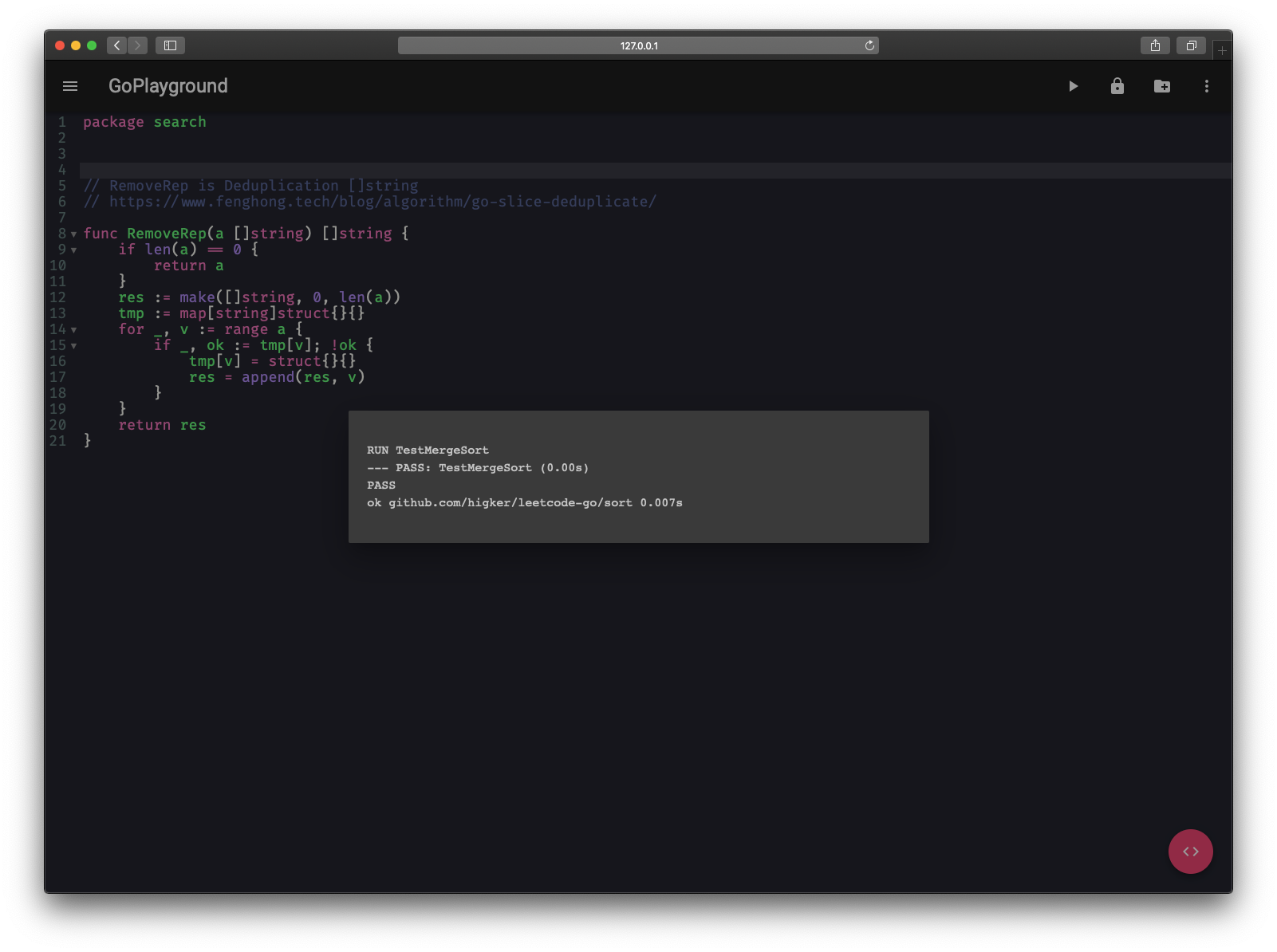
Task: Collapse the for range loop fold arrow
Action: [73, 331]
